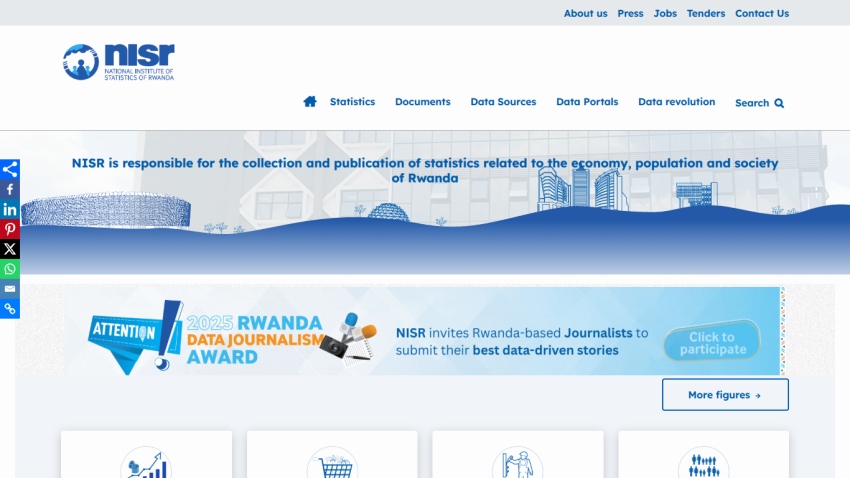Open the Press link
Viewport: 850px width, 478px height.
[630, 13]
